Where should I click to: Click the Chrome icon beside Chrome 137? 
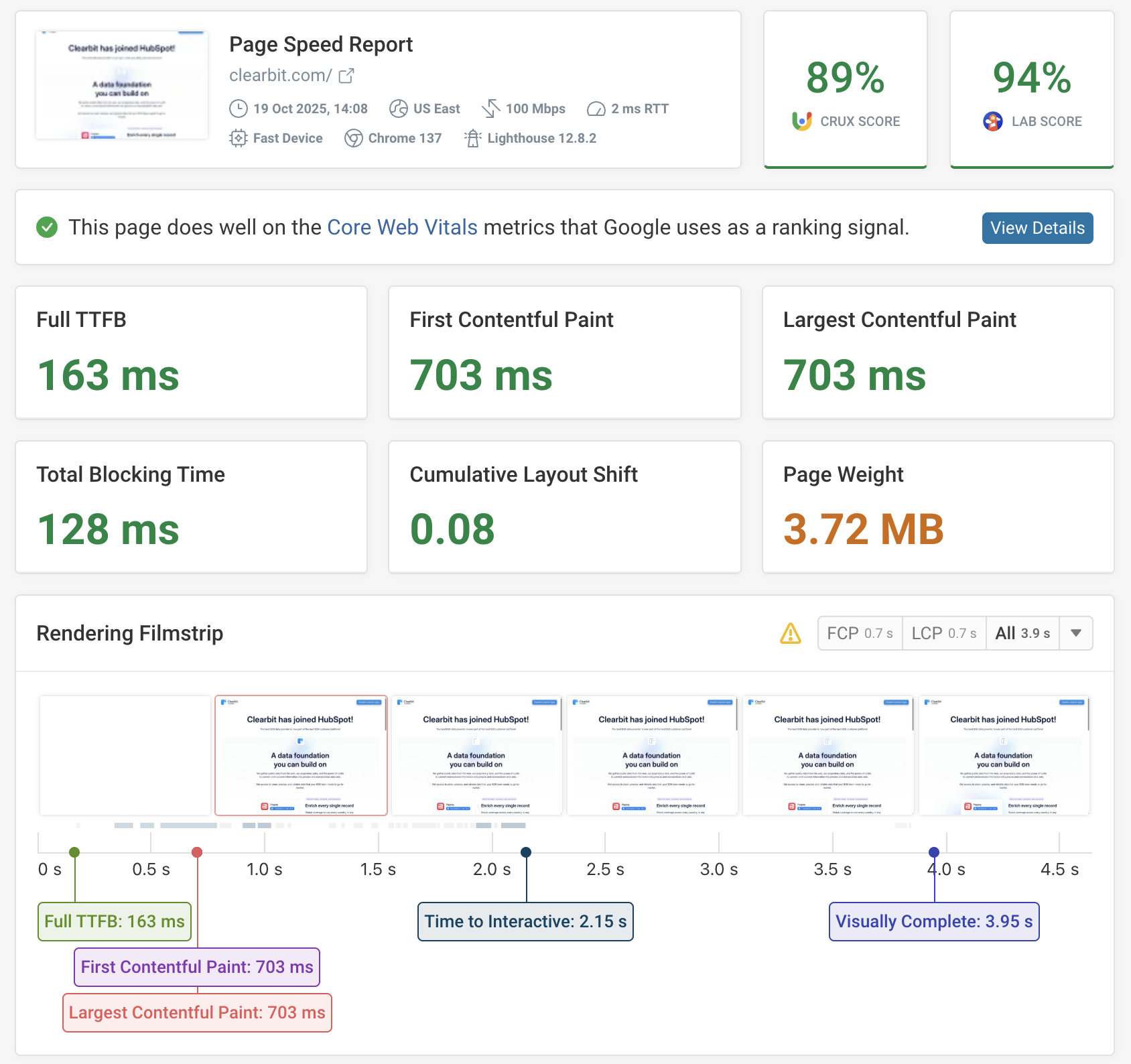point(354,138)
